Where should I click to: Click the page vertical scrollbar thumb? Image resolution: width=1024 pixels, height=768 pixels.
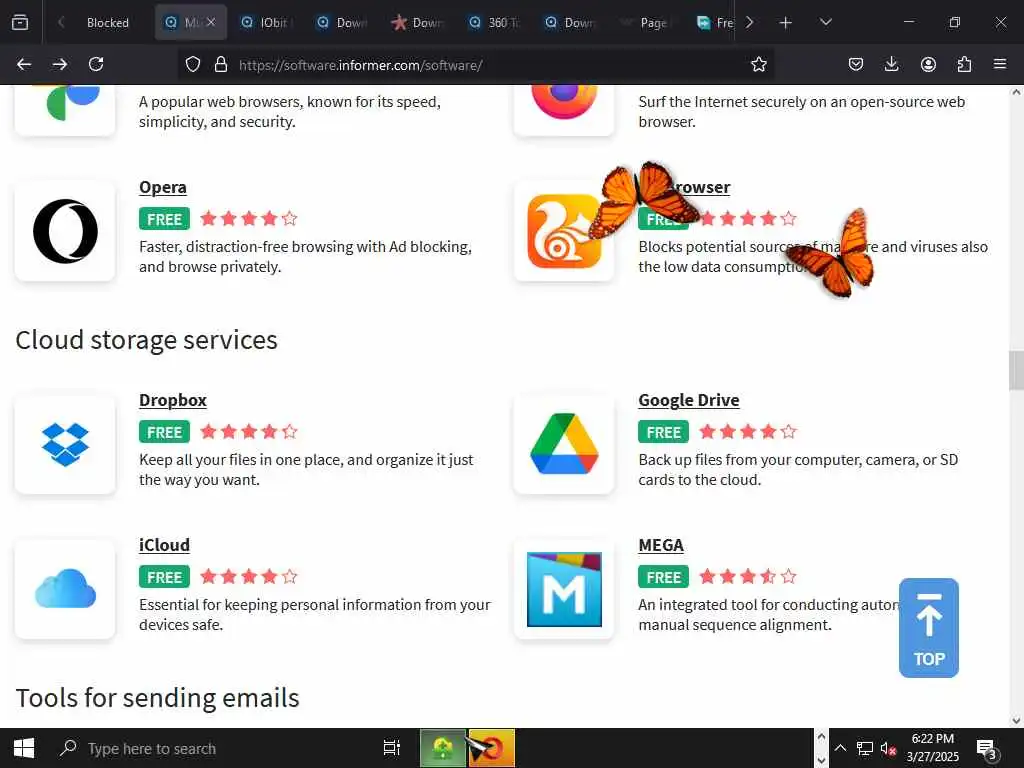1016,370
